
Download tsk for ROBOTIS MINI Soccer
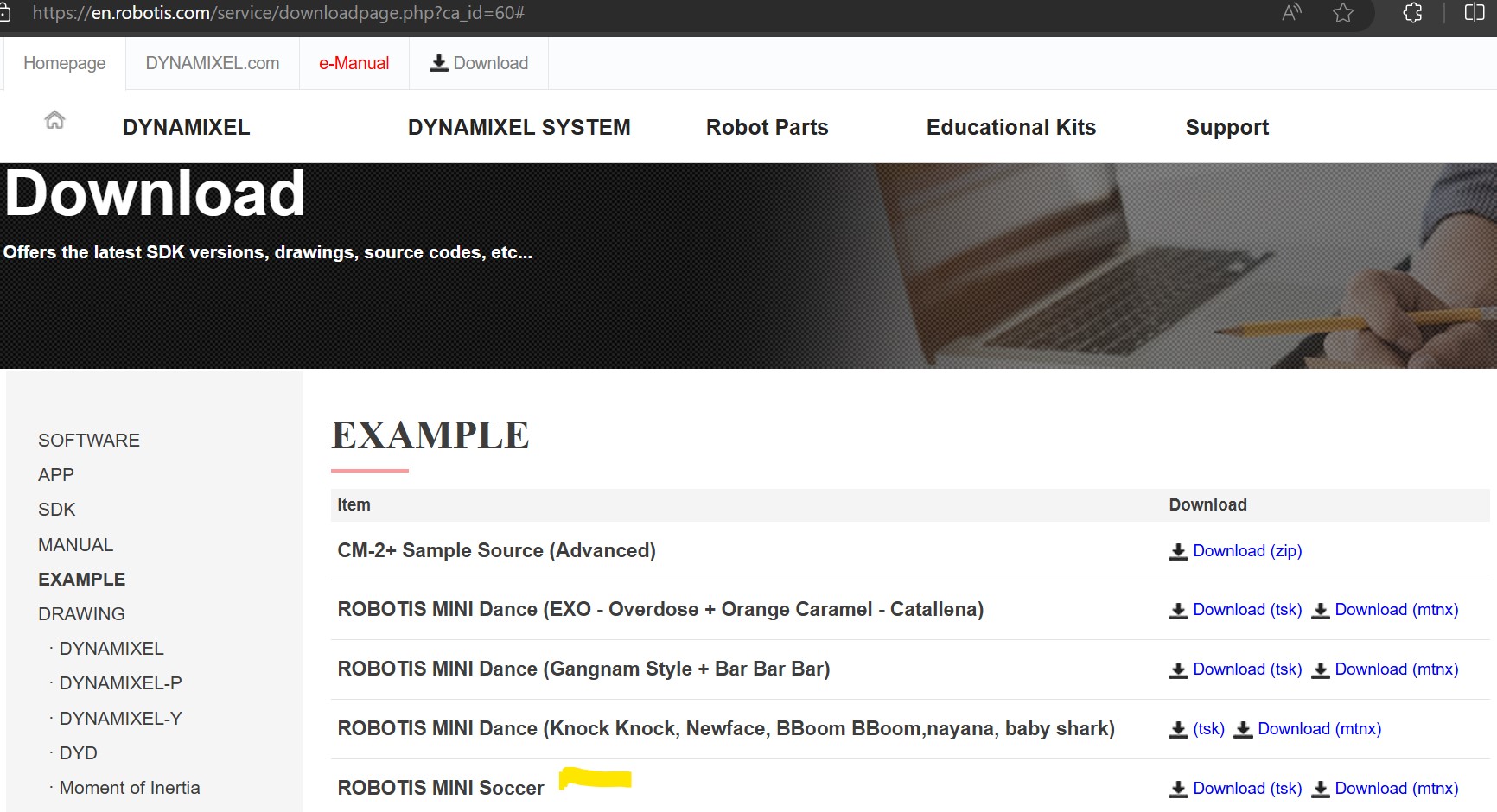click(1247, 789)
